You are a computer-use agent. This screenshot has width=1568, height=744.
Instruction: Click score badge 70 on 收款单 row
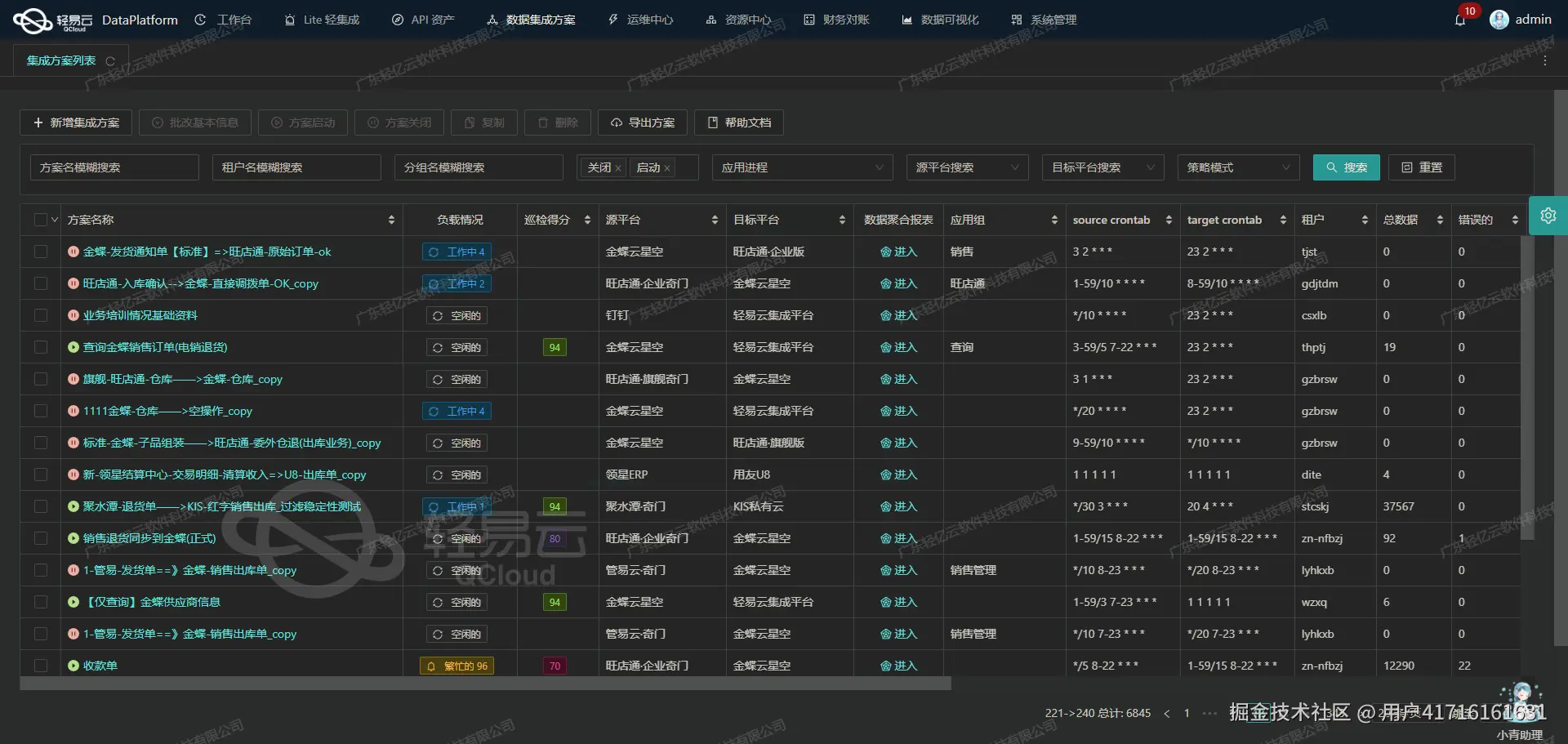pos(555,666)
